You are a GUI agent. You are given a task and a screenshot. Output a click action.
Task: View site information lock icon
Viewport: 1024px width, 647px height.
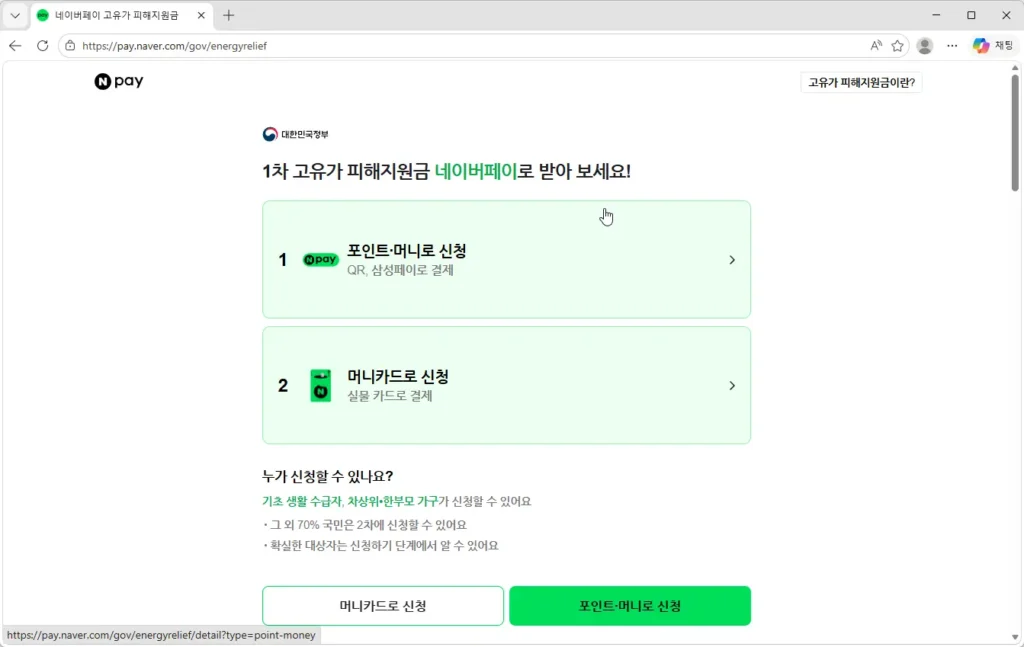tap(70, 46)
